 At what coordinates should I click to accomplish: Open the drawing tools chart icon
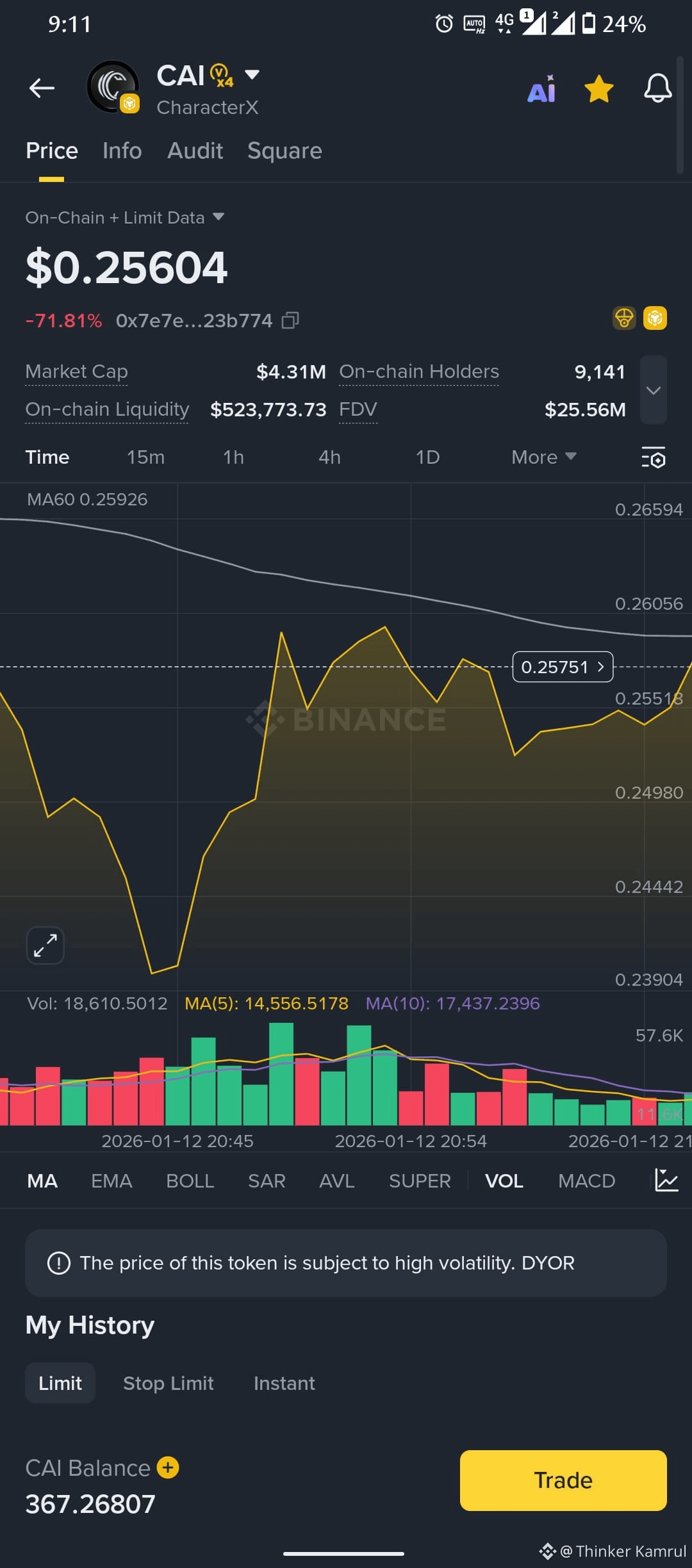[x=666, y=1180]
